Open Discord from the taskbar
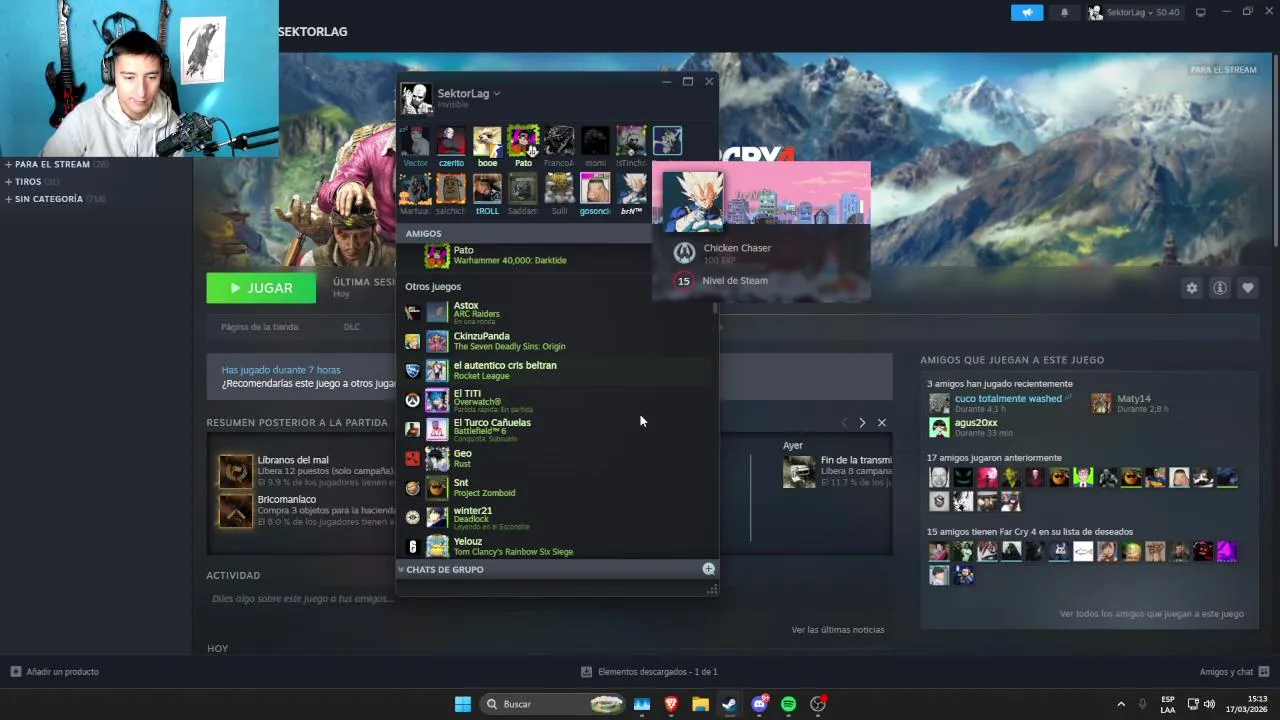The height and width of the screenshot is (720, 1280). point(759,704)
